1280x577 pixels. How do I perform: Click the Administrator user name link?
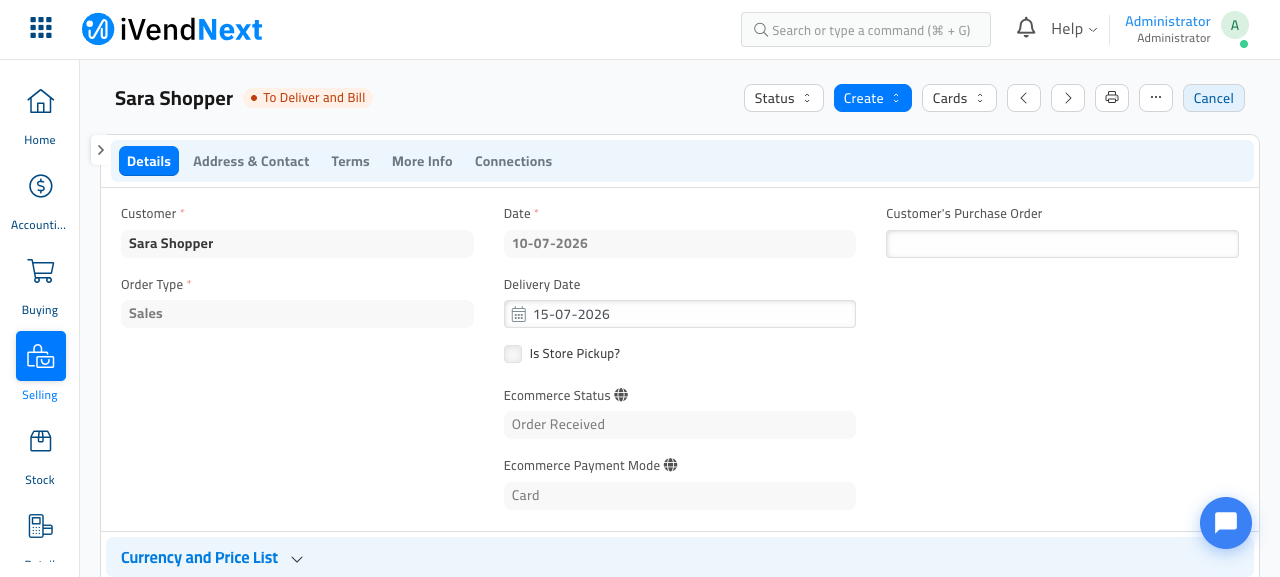tap(1167, 21)
